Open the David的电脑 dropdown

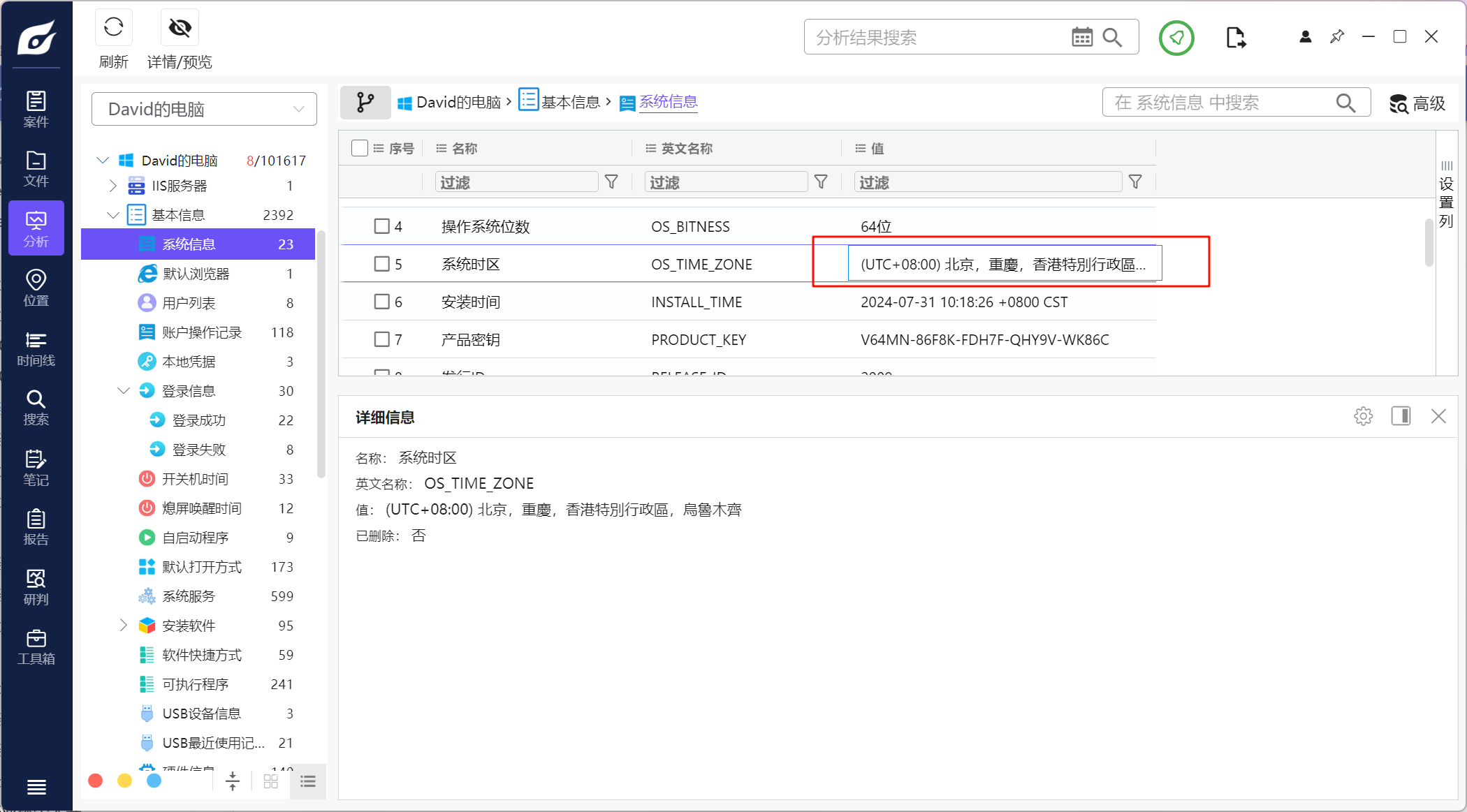coord(204,109)
